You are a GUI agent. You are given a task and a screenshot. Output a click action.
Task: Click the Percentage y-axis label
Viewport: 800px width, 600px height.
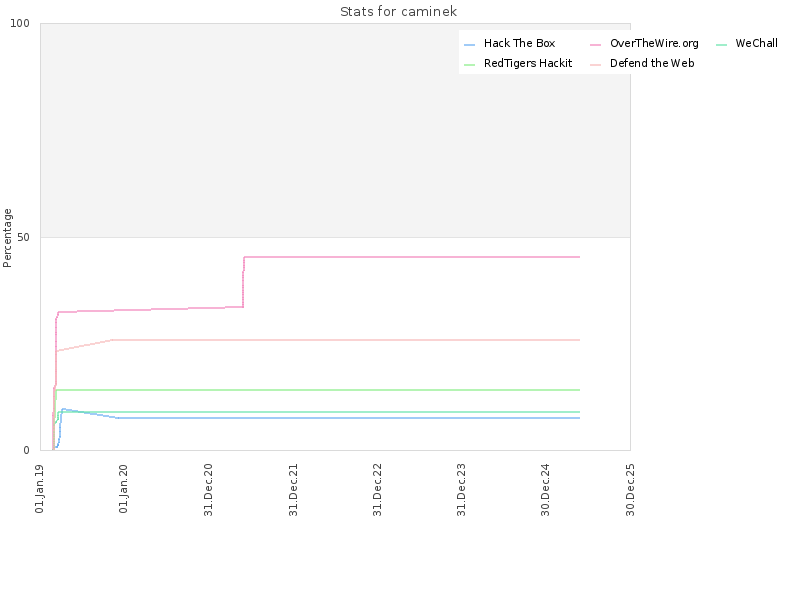click(x=7, y=238)
